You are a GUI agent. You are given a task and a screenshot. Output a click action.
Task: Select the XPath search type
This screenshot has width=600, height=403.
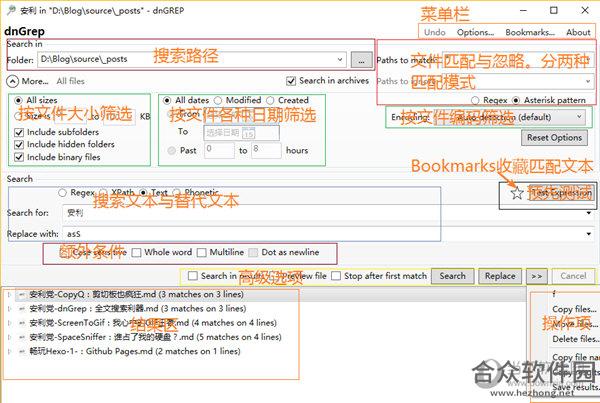[x=103, y=193]
